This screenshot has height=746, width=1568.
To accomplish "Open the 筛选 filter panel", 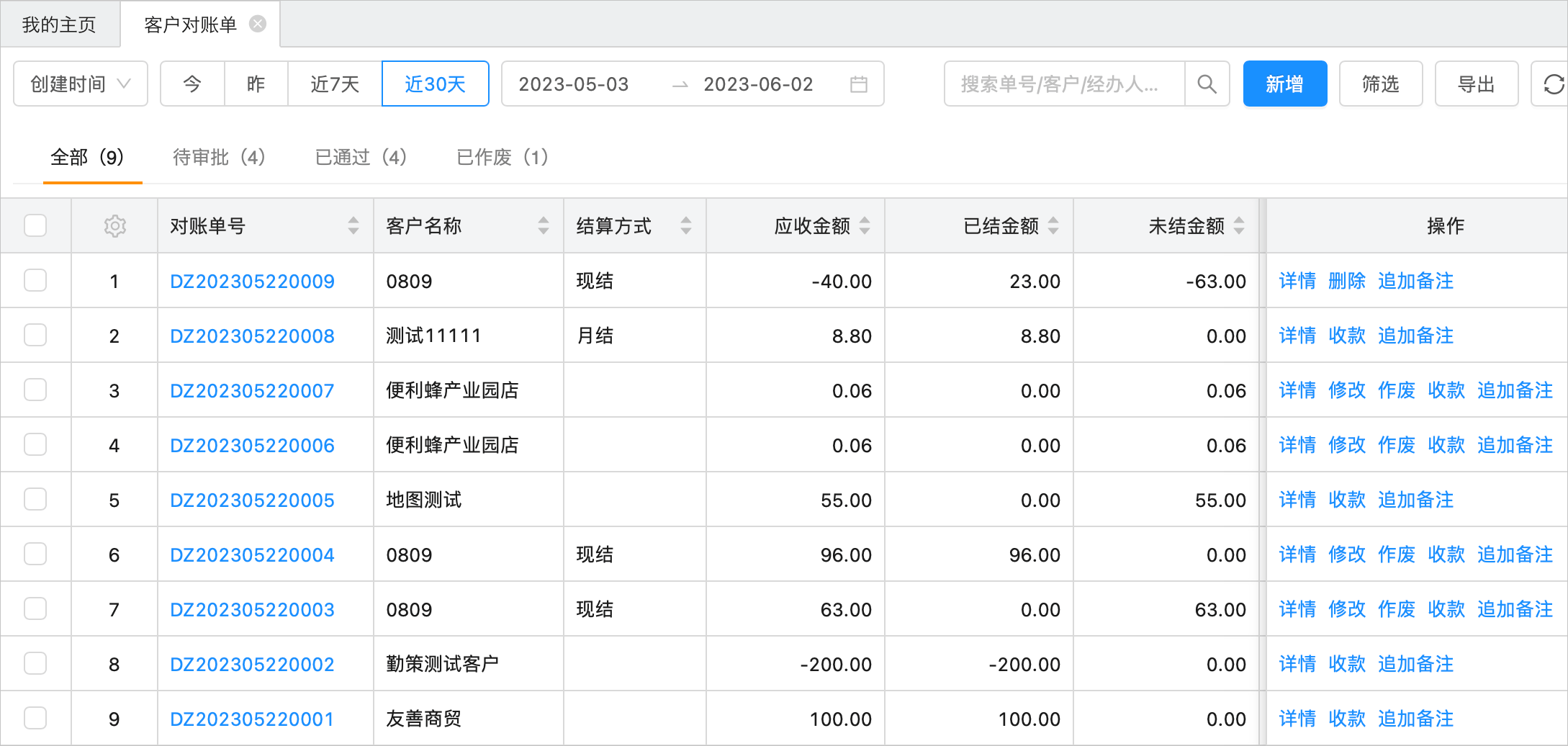I will 1380,84.
